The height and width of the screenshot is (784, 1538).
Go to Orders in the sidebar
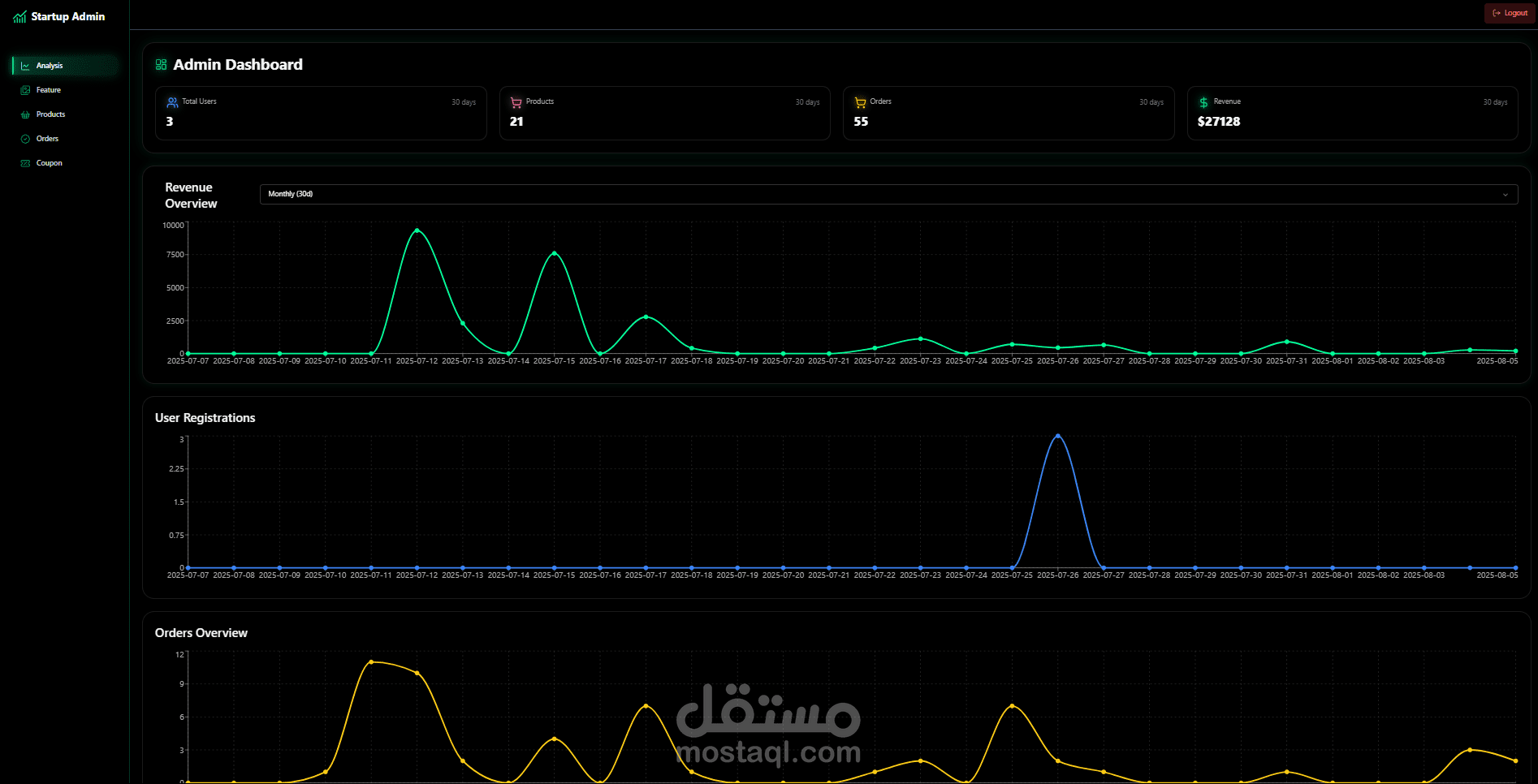[65, 139]
